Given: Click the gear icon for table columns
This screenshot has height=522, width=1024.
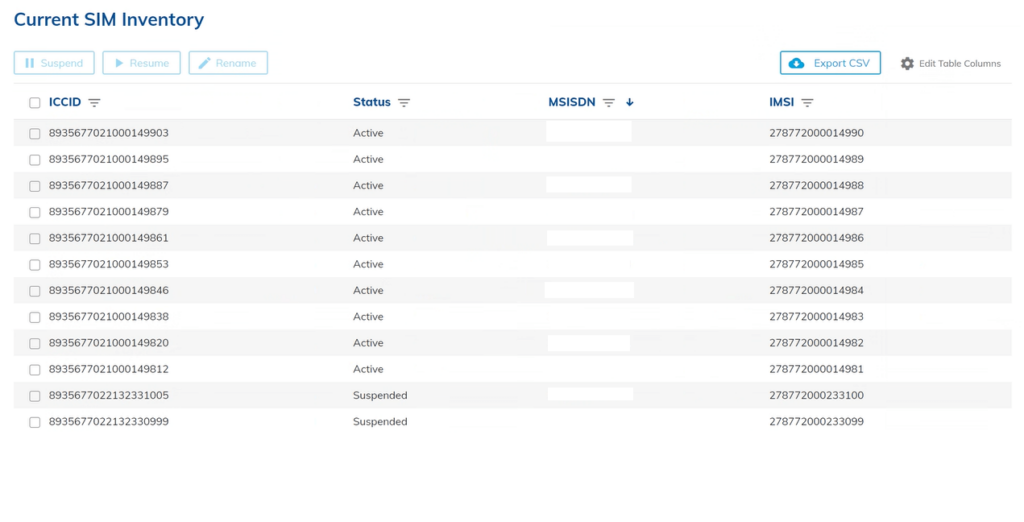Looking at the screenshot, I should click(x=907, y=64).
